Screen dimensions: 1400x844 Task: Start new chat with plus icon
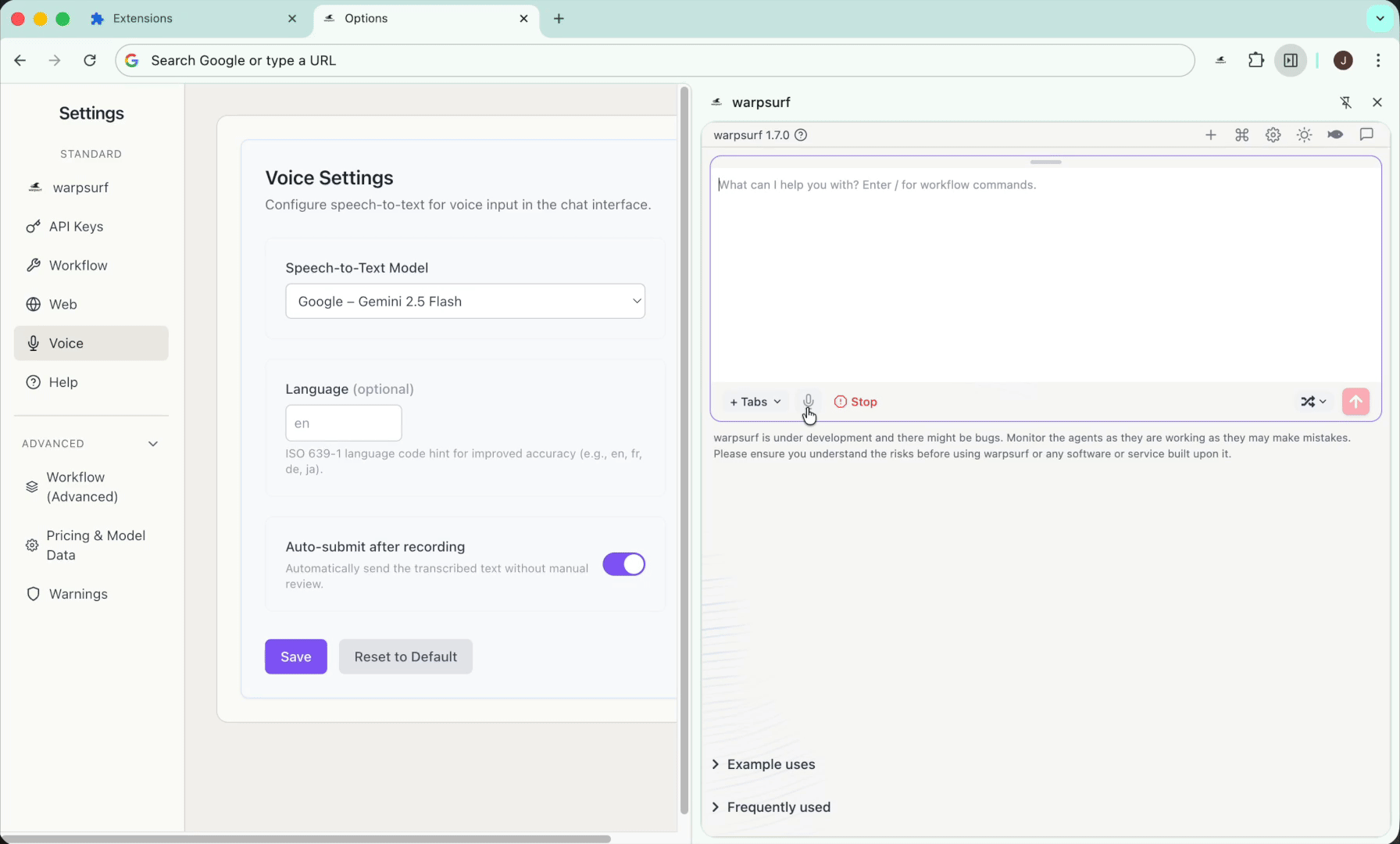point(1210,135)
